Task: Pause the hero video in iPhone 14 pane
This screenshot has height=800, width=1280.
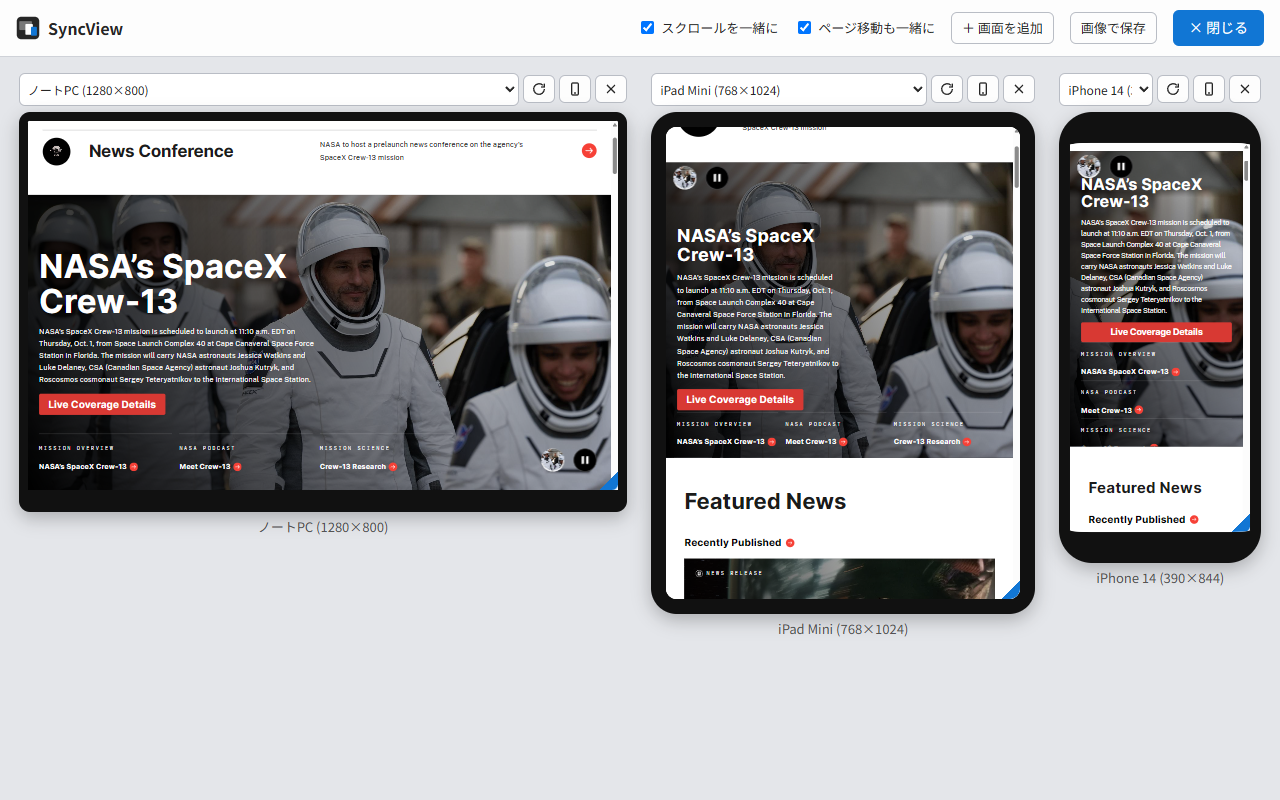Action: (1121, 166)
